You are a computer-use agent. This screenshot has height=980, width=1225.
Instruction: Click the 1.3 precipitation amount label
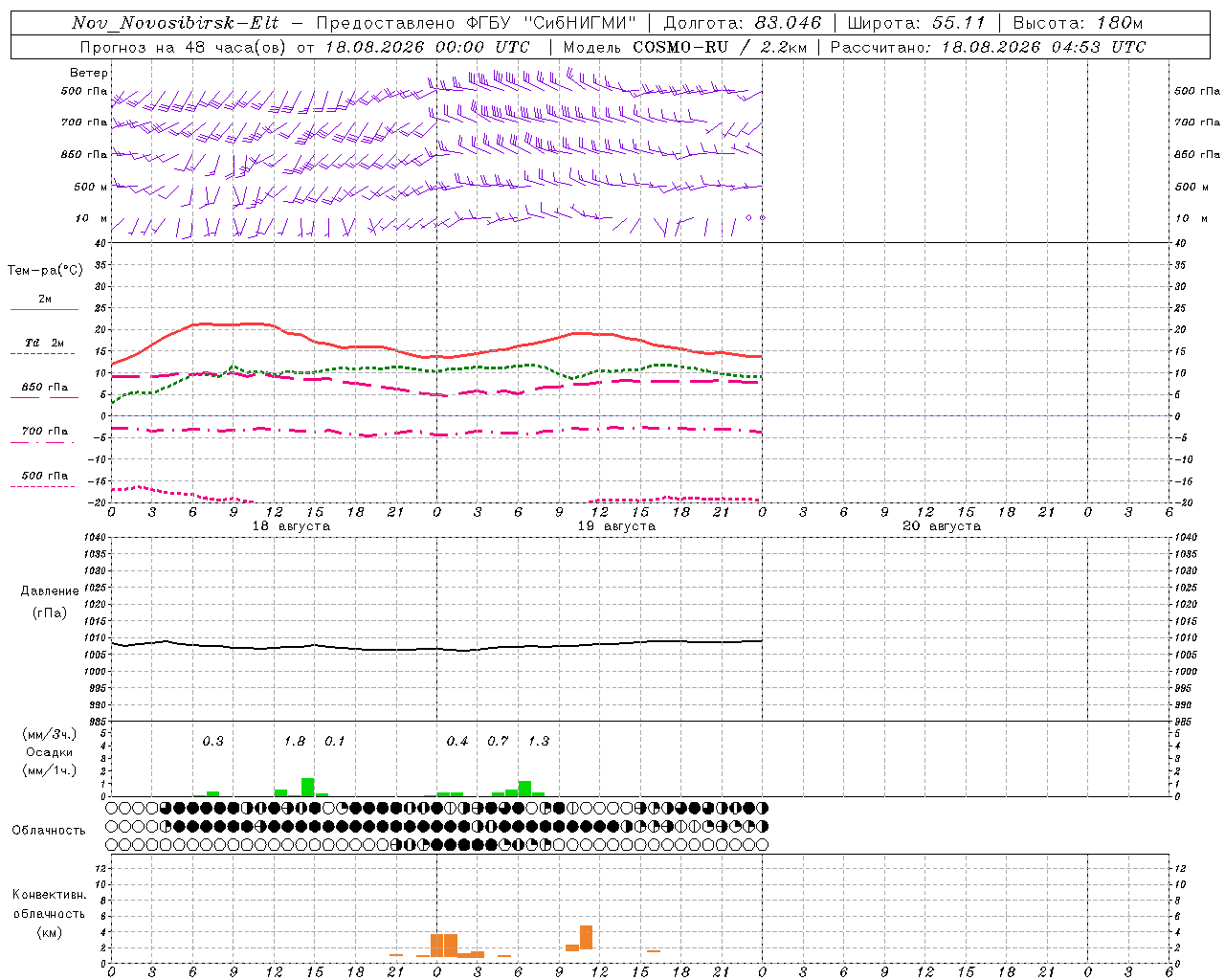pos(538,741)
